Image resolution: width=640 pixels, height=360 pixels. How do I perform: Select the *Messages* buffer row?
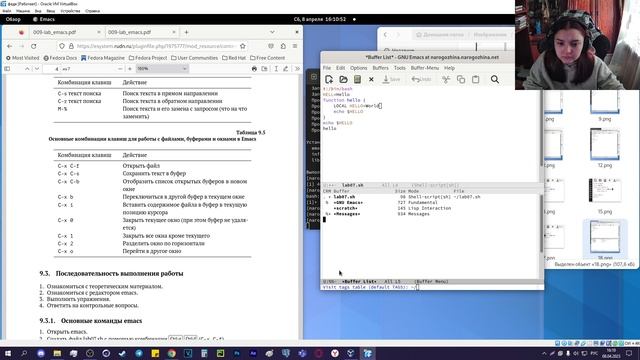click(377, 214)
